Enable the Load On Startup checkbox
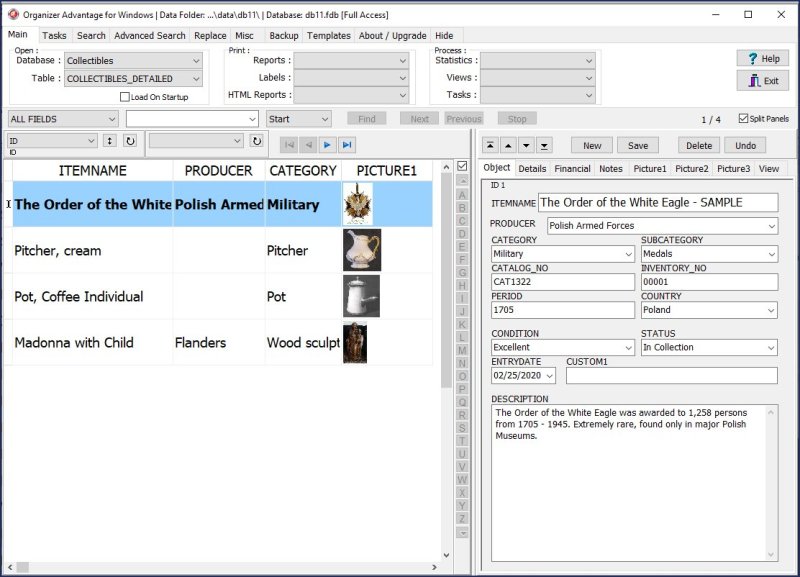The image size is (800, 577). pos(125,97)
